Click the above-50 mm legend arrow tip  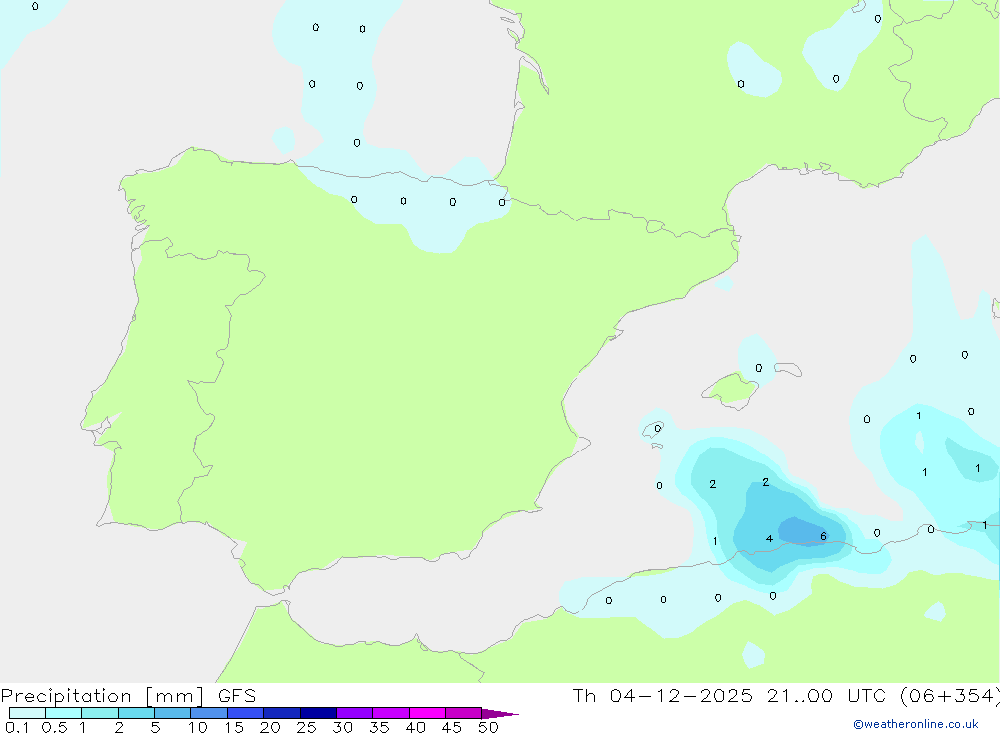pos(499,714)
